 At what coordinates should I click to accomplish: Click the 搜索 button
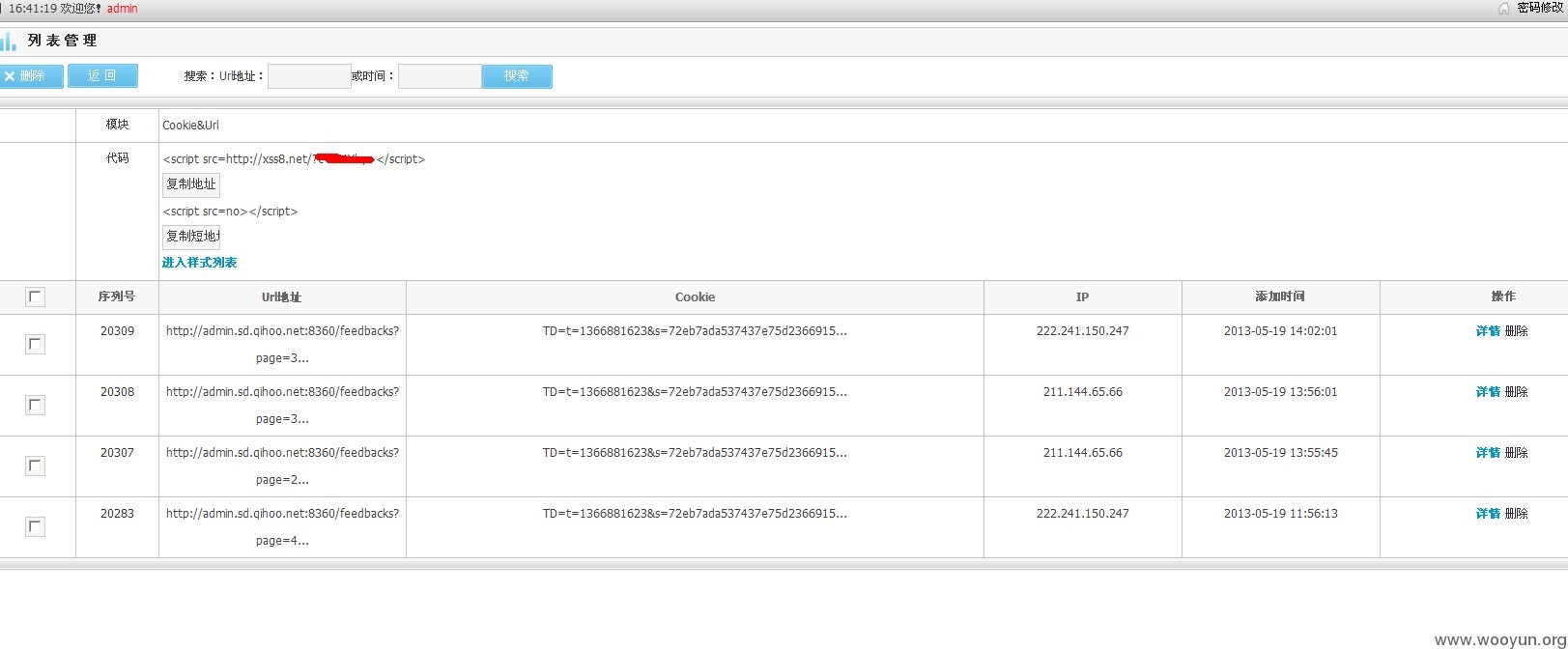[x=517, y=76]
